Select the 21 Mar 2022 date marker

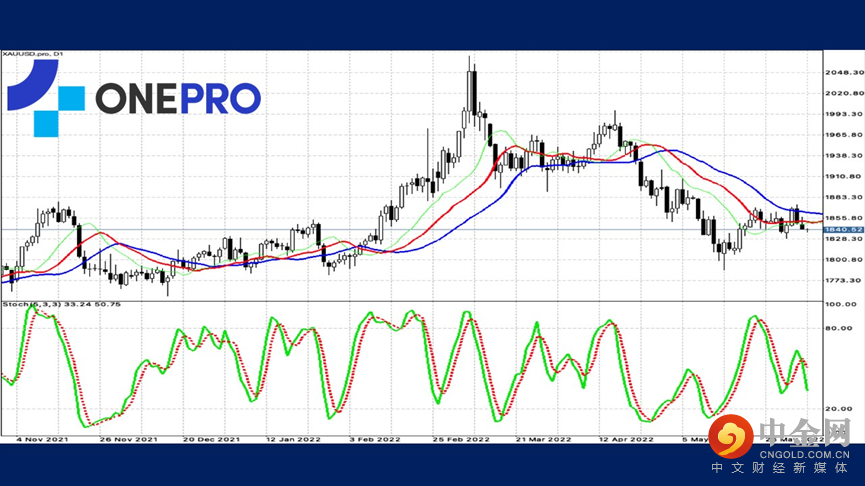(x=543, y=440)
